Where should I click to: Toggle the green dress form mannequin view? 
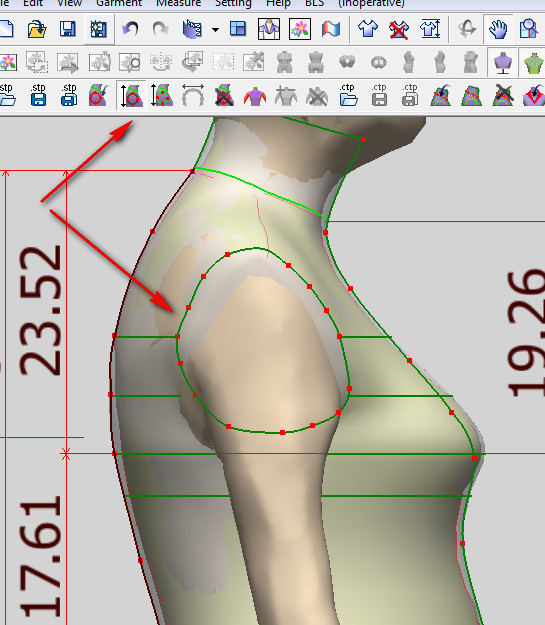click(x=533, y=63)
